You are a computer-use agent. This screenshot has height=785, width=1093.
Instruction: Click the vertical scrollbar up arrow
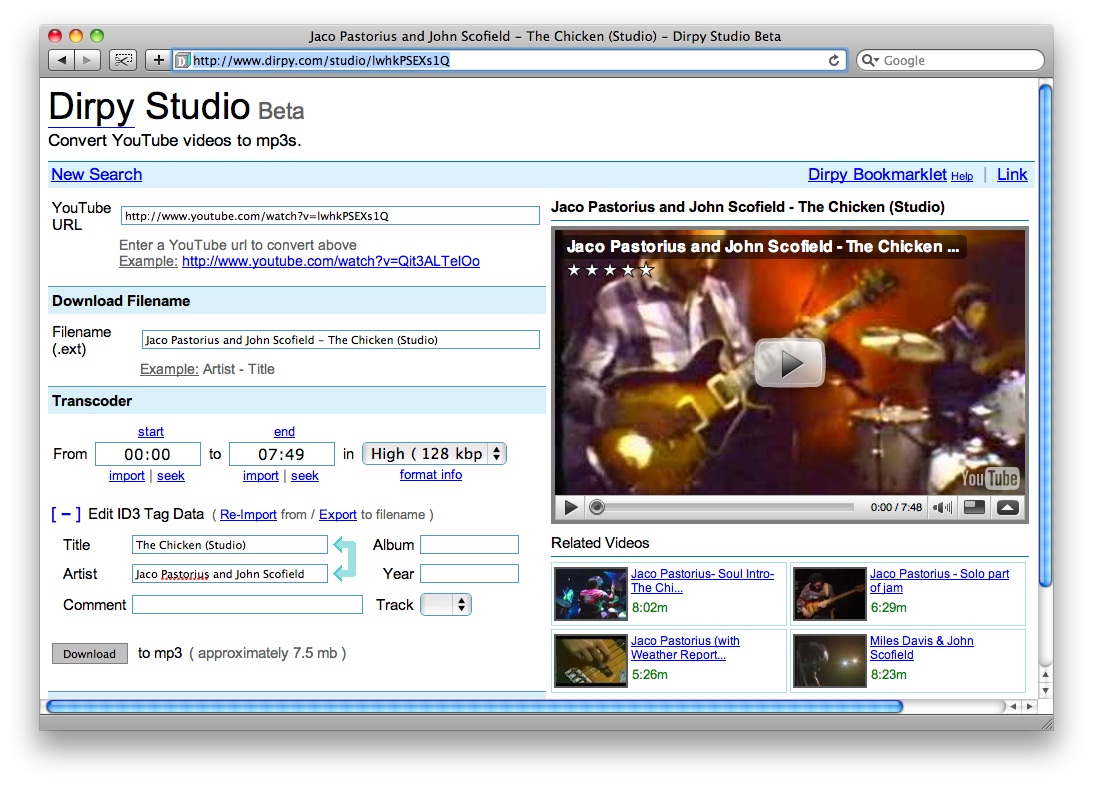(x=1045, y=674)
